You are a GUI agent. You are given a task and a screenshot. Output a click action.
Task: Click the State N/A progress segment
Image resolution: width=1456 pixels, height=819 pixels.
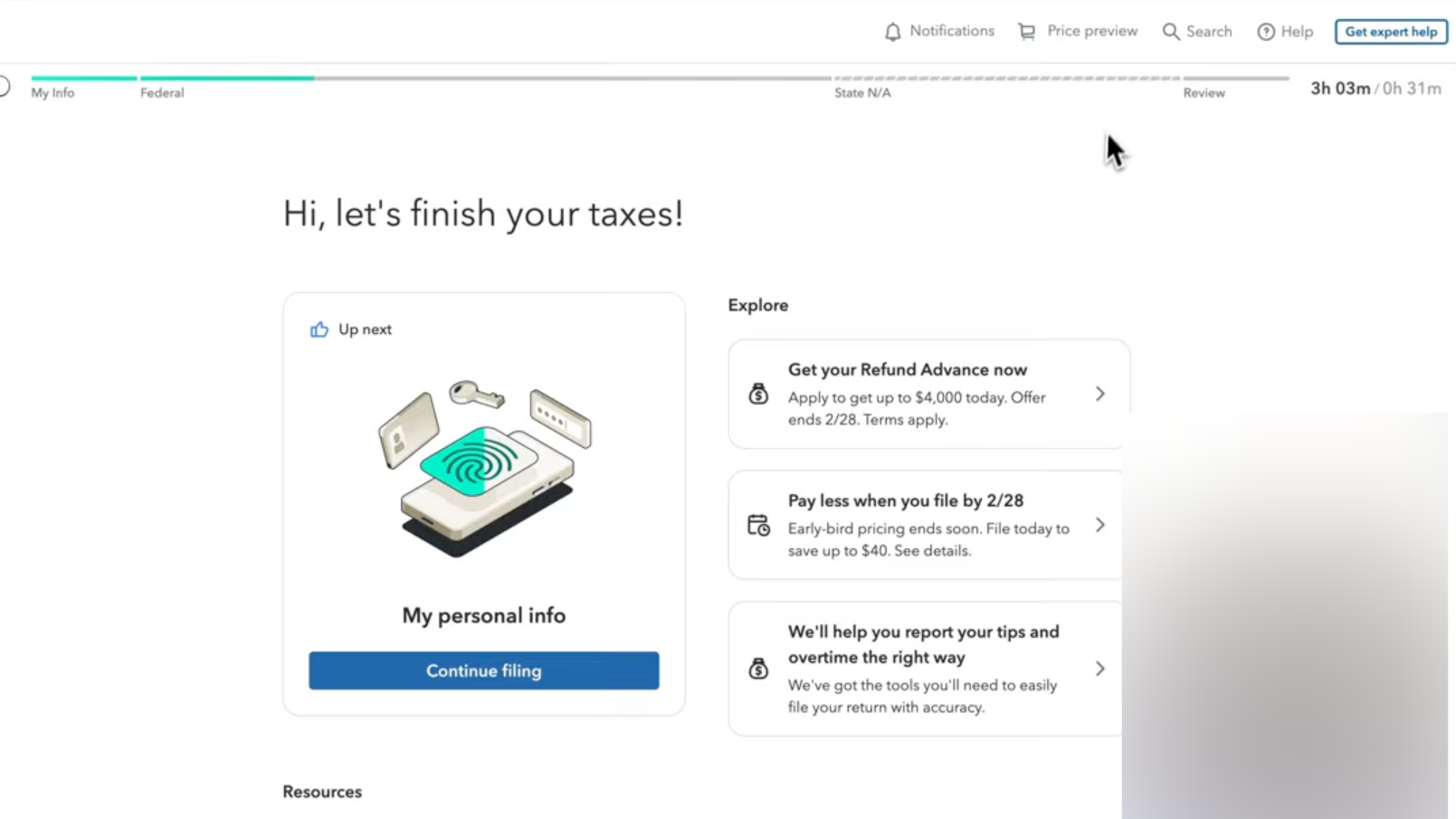[862, 92]
